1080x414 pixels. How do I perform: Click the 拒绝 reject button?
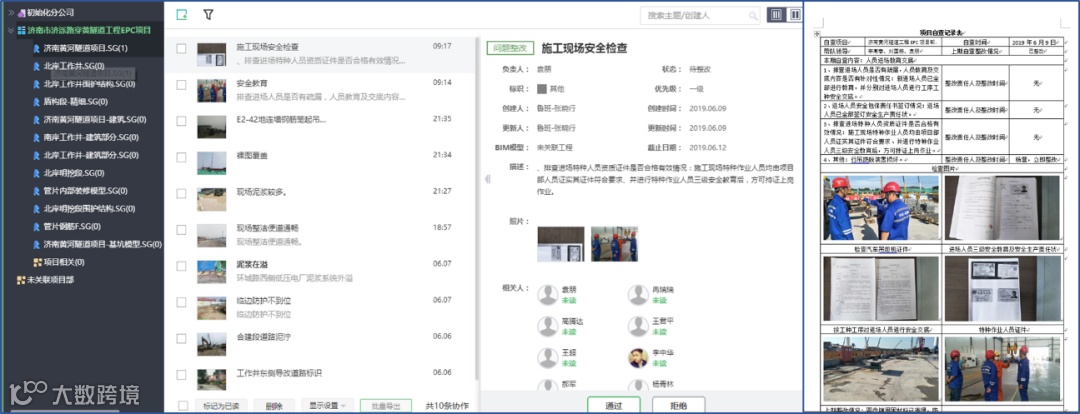678,406
